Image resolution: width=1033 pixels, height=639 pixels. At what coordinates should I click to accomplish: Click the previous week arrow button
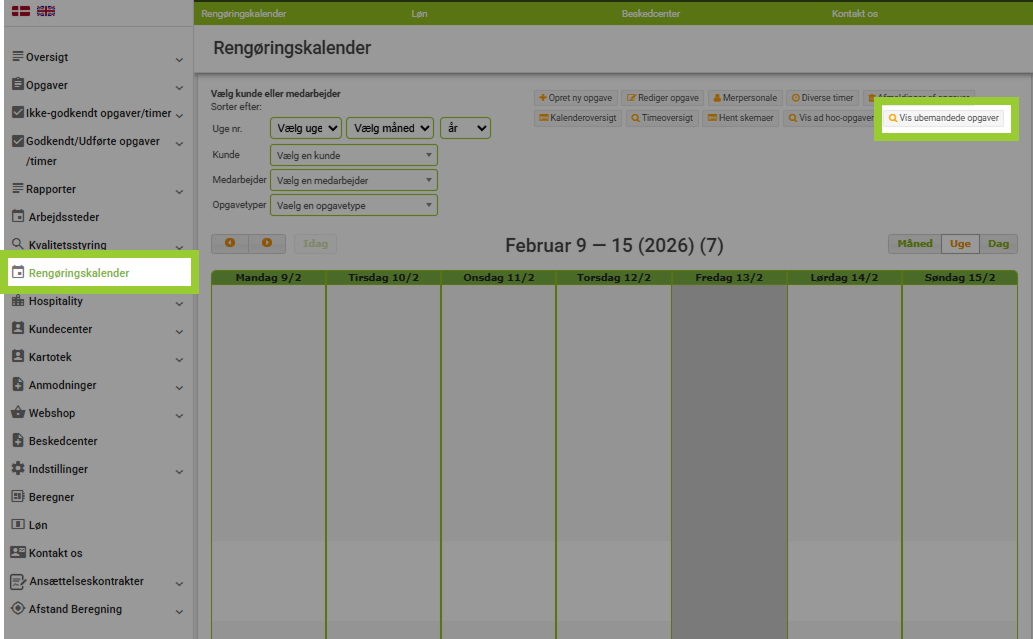[230, 243]
